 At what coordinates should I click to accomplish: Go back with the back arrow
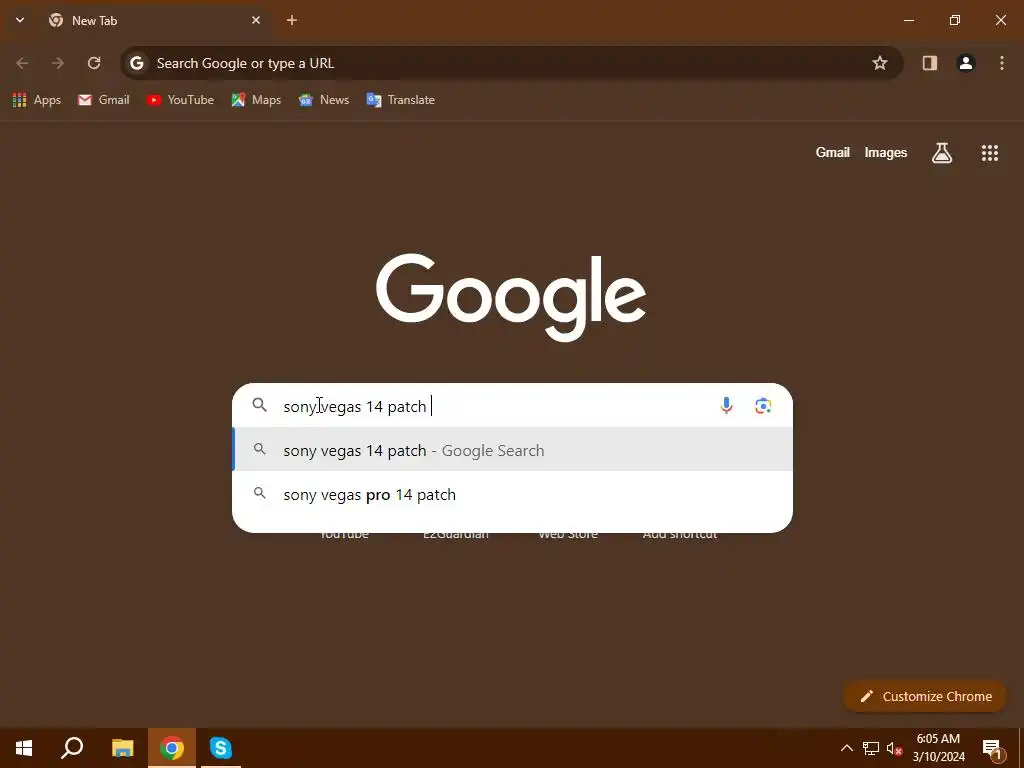point(22,63)
